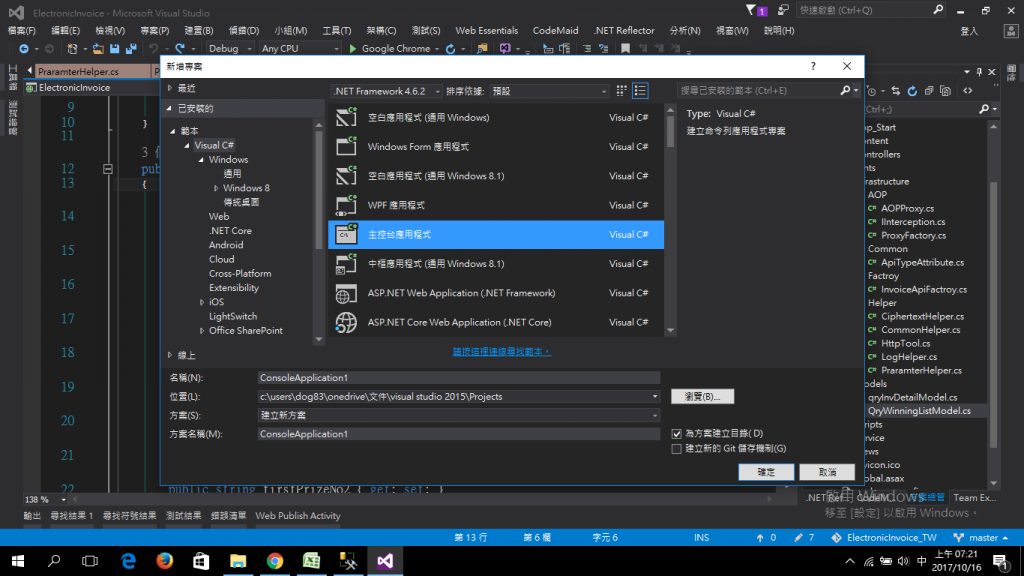The height and width of the screenshot is (576, 1024).
Task: Open the CodeMaid menu
Action: tap(555, 30)
